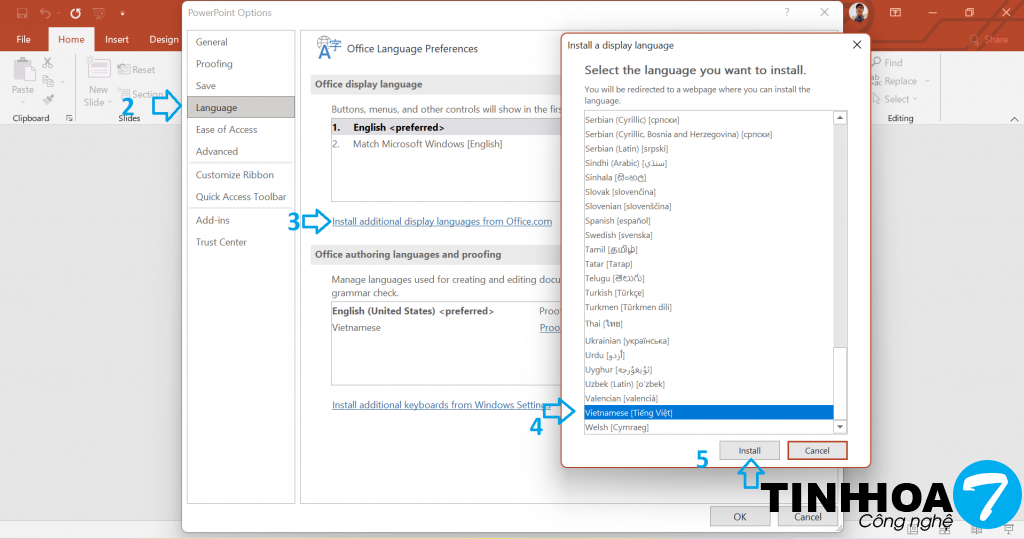Viewport: 1024px width, 539px height.
Task: Open the Clipboard group dialog launcher
Action: coord(69,118)
